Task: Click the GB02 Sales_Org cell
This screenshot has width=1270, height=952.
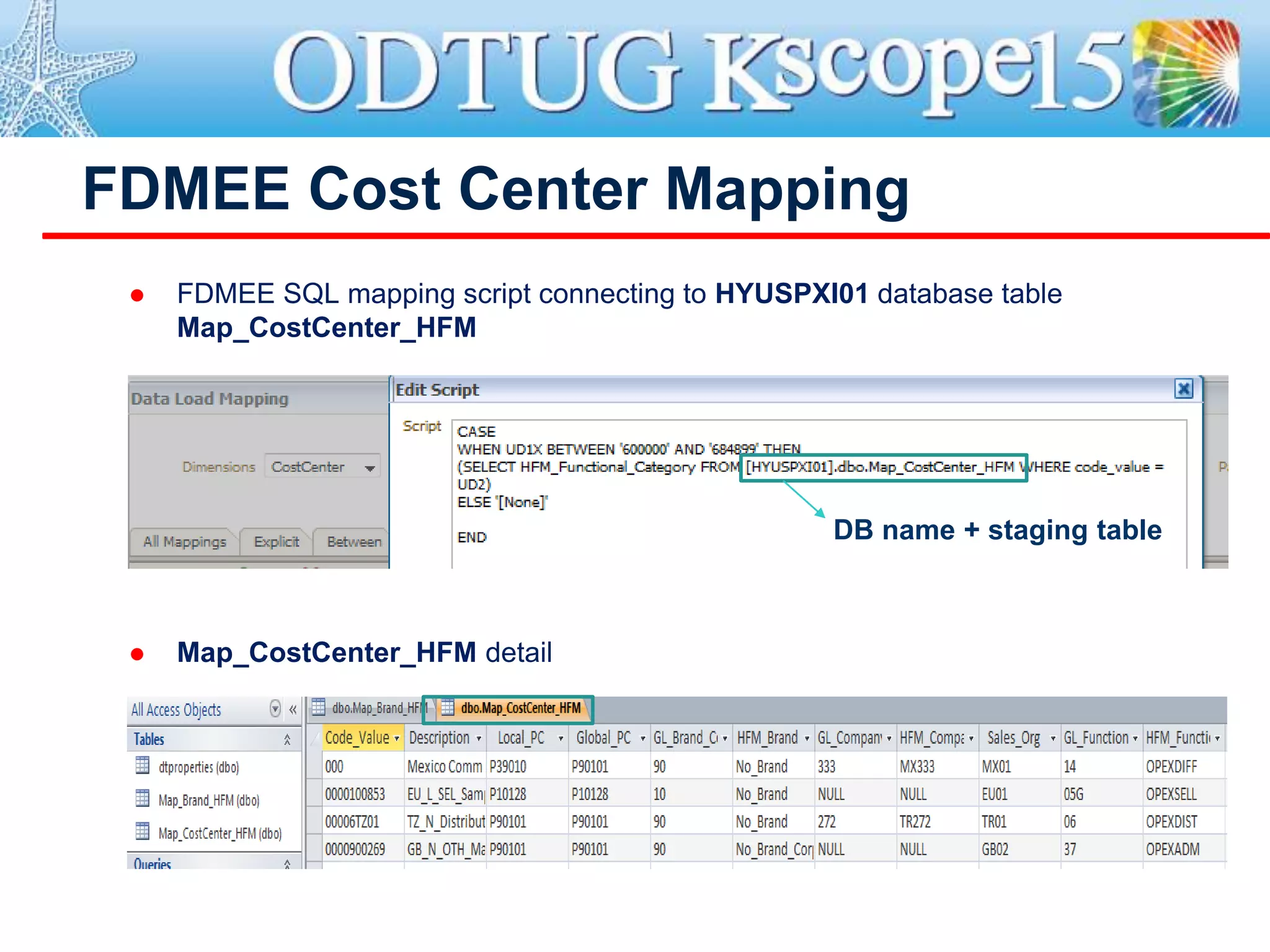Action: (x=1019, y=848)
